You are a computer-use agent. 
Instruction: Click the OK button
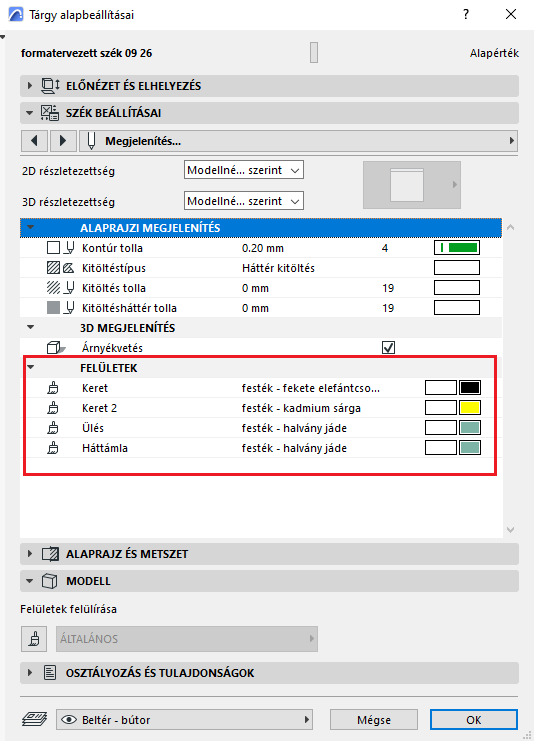pyautogui.click(x=474, y=720)
